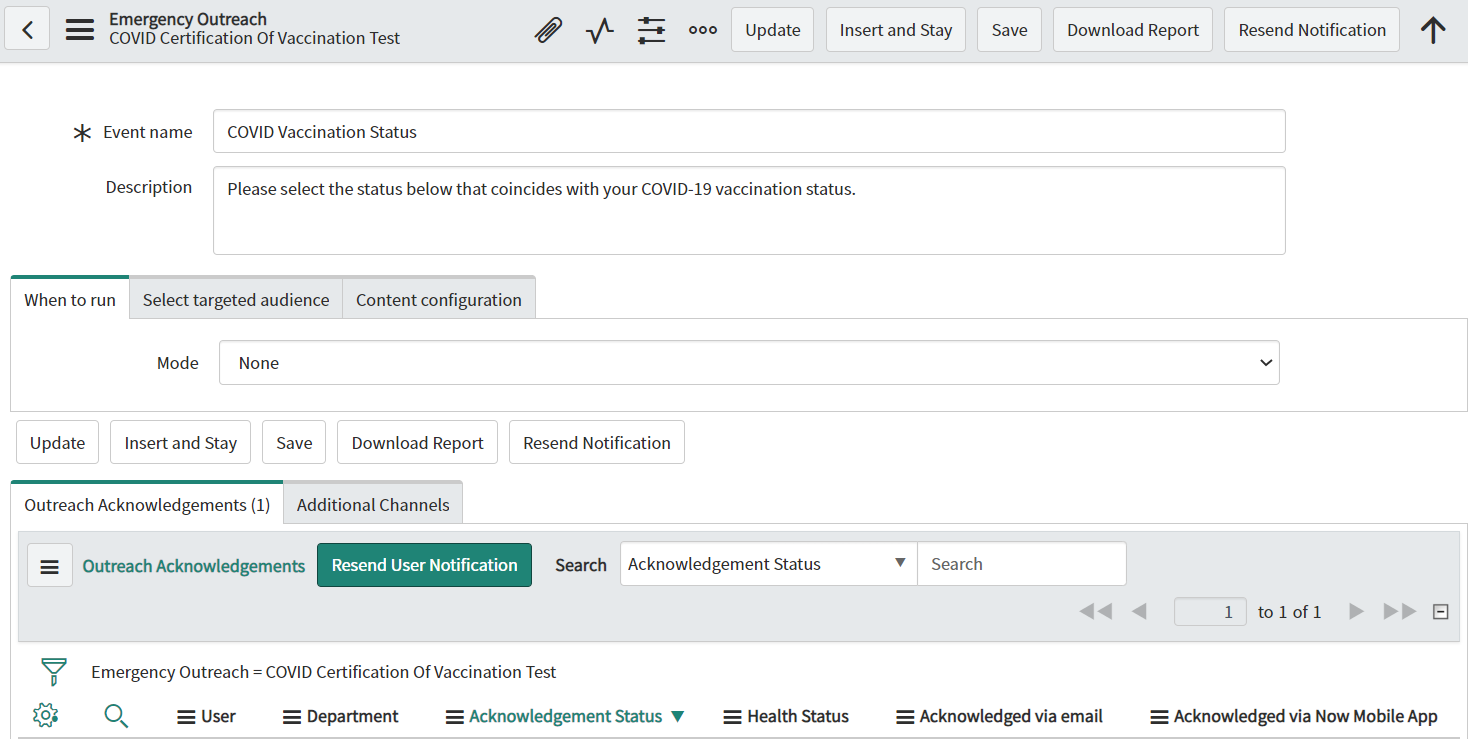Click Download Report in the header
This screenshot has height=739, width=1468.
tap(1132, 30)
